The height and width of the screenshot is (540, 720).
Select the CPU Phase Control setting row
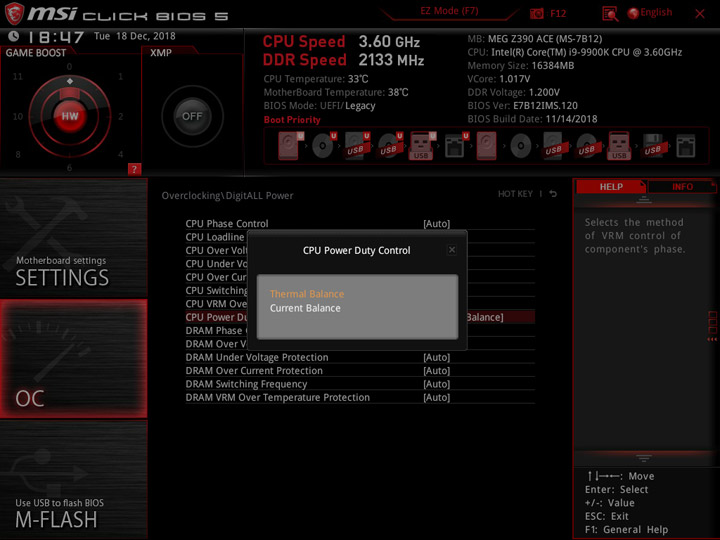360,224
